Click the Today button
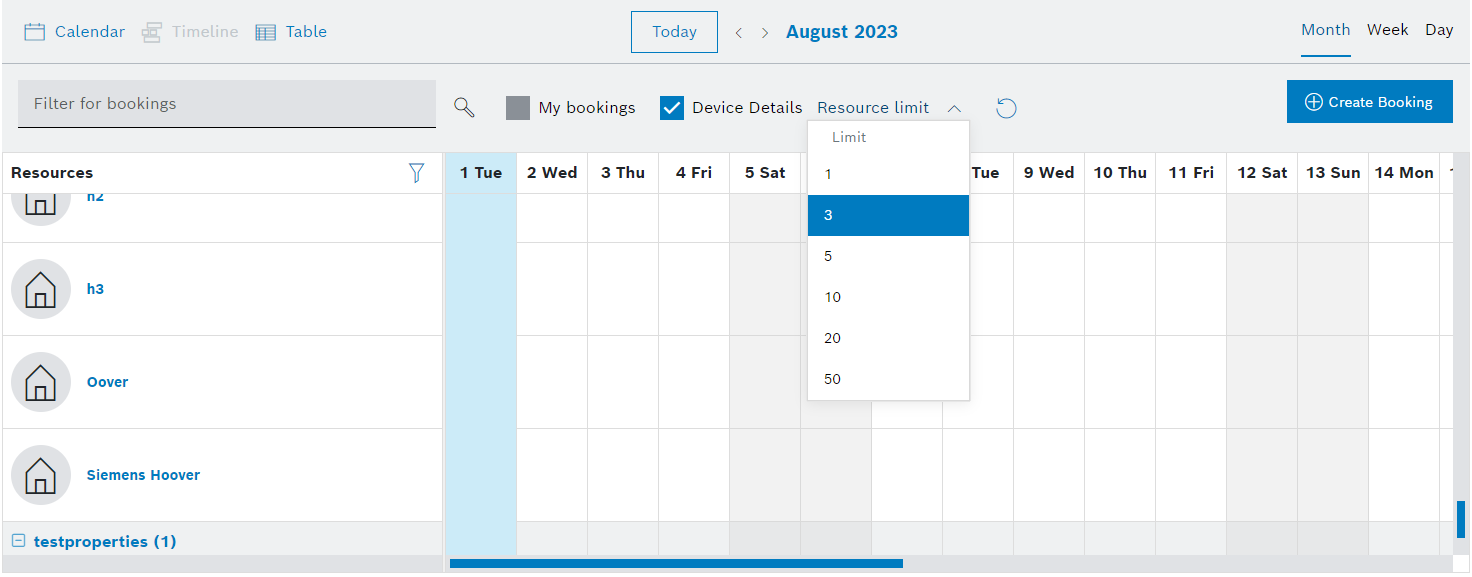Viewport: 1472px width, 577px height. click(x=674, y=32)
